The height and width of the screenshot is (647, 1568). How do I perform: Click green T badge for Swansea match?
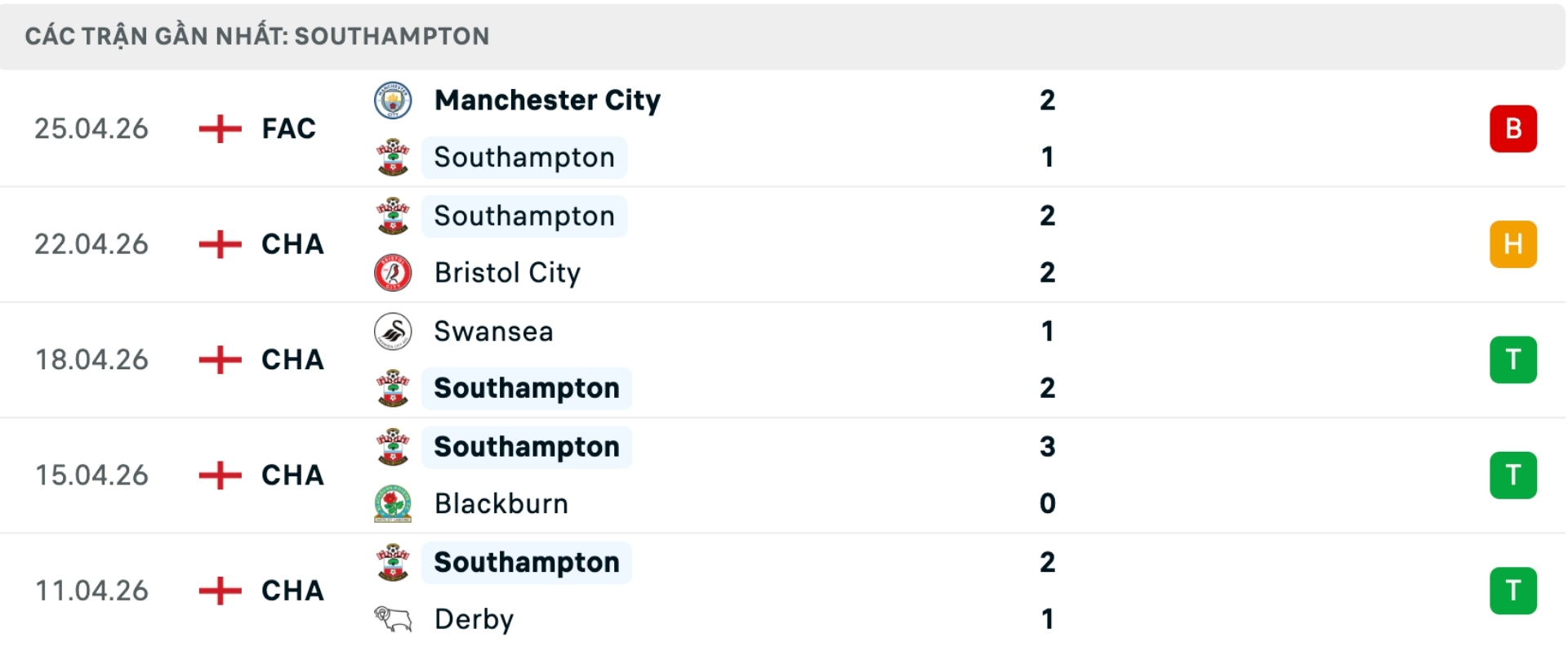(1512, 359)
